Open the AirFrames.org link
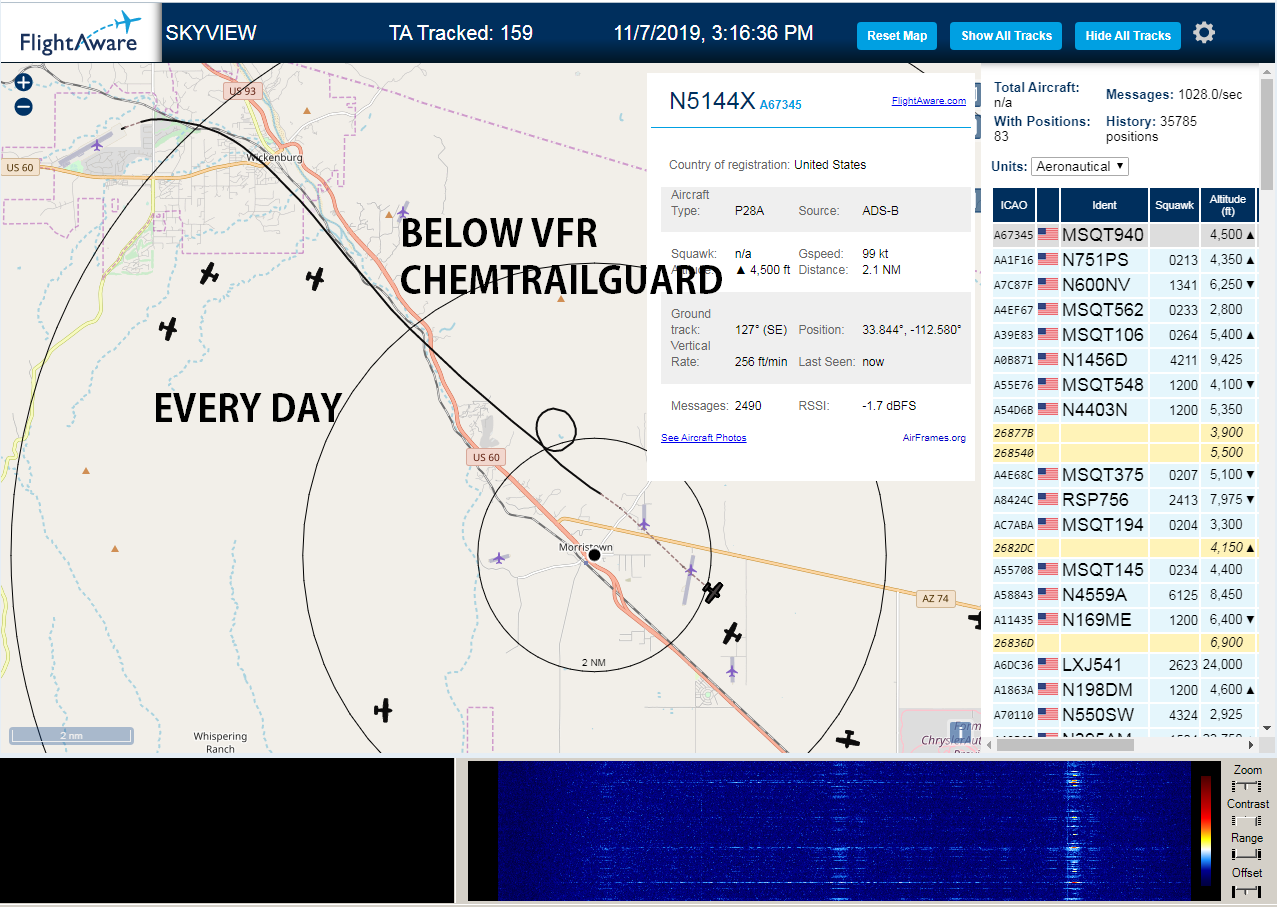The width and height of the screenshot is (1277, 907). (934, 438)
